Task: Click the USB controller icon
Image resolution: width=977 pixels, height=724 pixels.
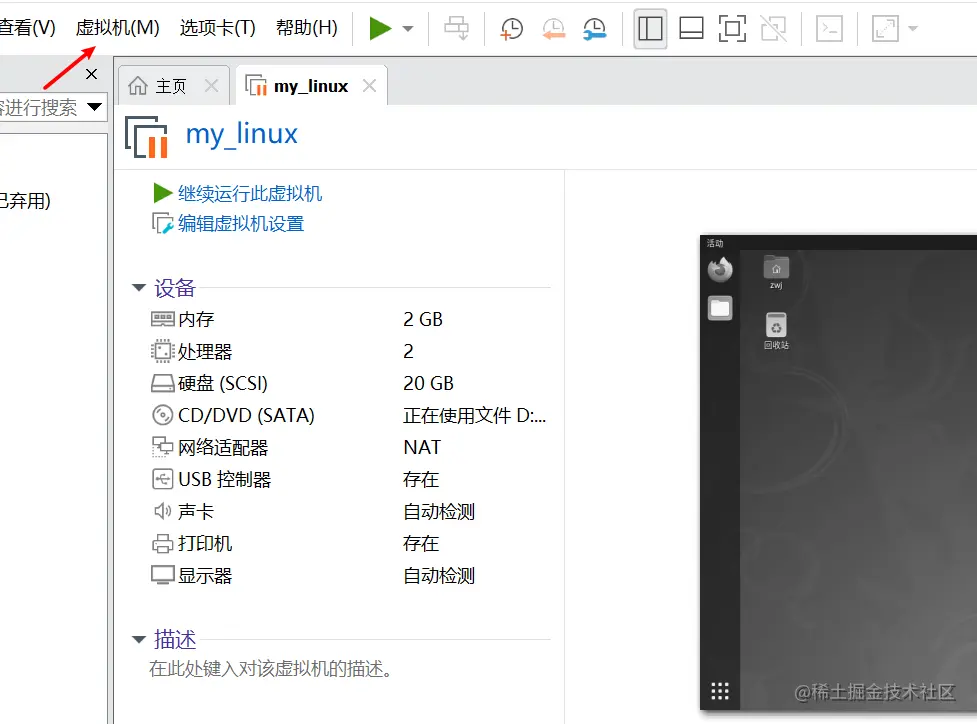Action: (x=163, y=479)
